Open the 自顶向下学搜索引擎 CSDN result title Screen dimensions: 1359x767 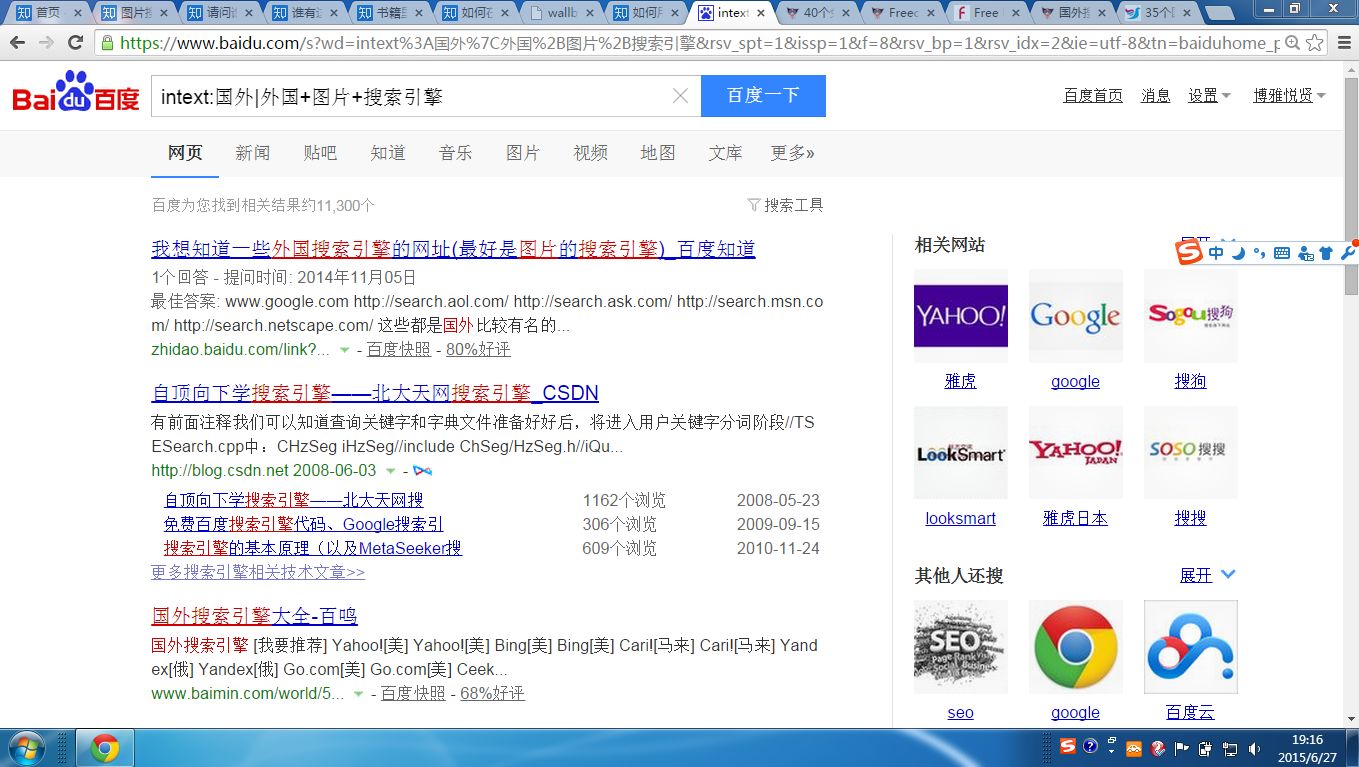point(375,392)
